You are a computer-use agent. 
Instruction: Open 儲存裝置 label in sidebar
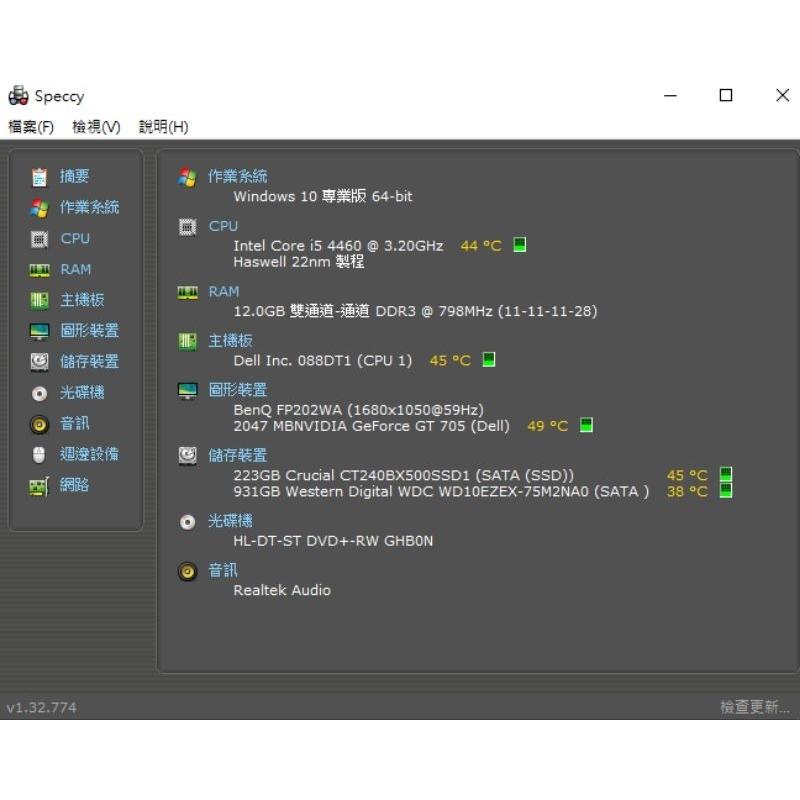89,362
